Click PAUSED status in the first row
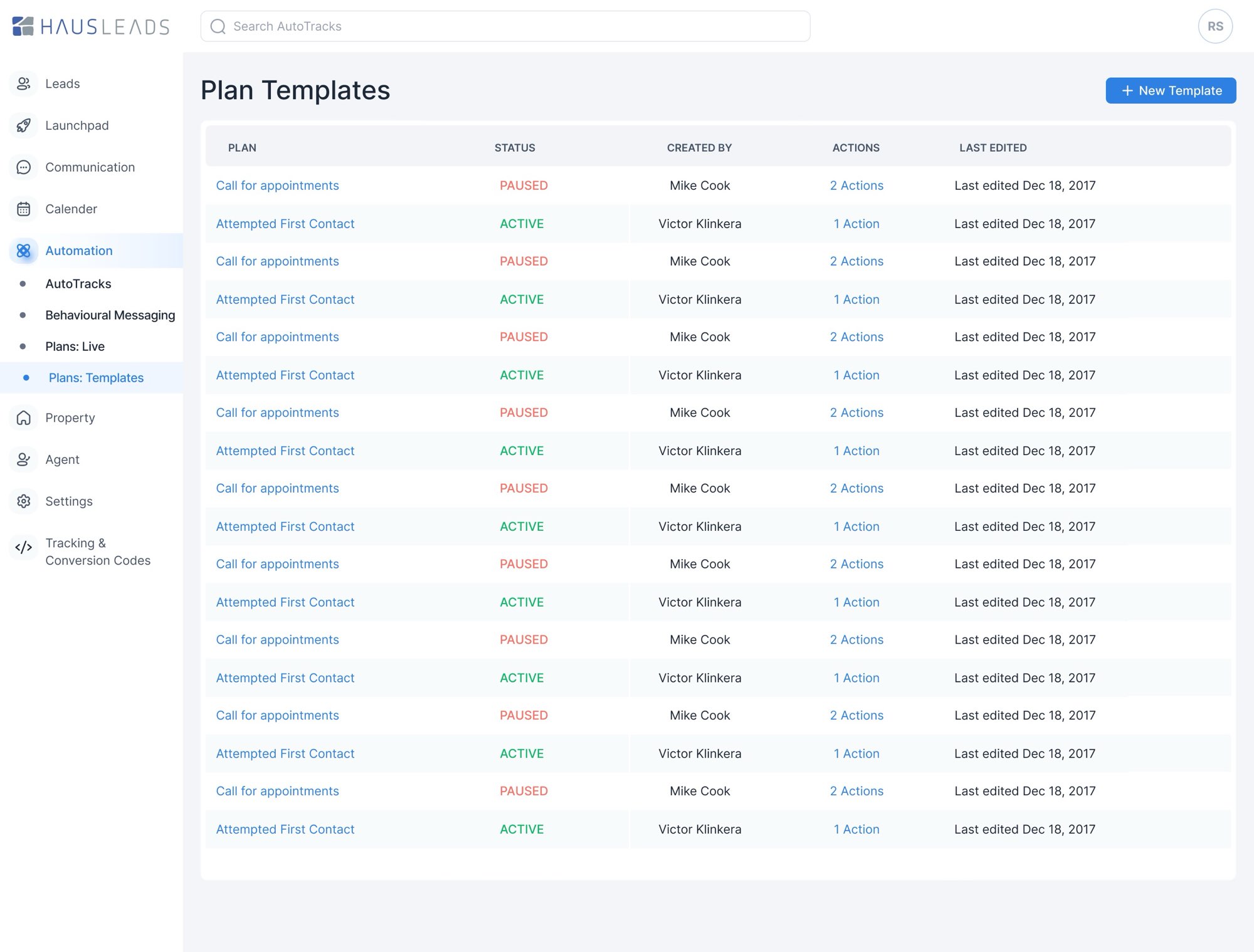The width and height of the screenshot is (1254, 952). [x=524, y=186]
